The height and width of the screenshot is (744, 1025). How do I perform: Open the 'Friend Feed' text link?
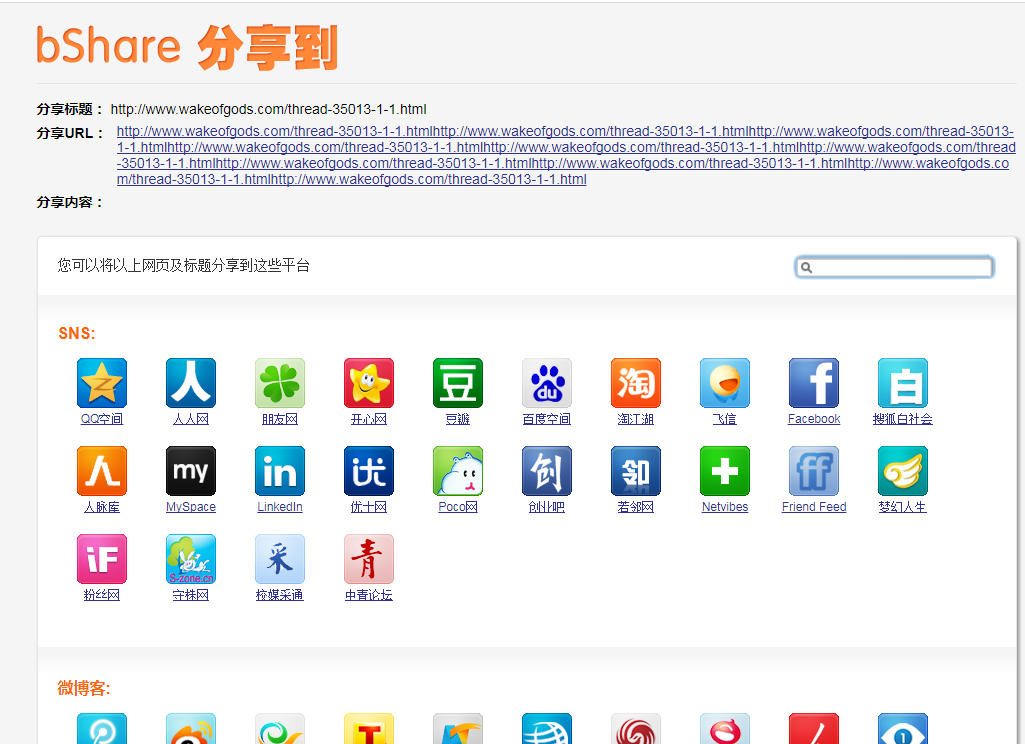pyautogui.click(x=814, y=507)
